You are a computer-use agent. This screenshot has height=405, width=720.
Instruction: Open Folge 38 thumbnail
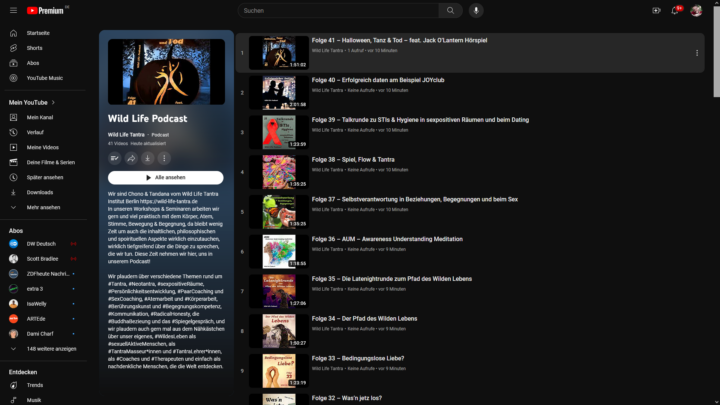279,172
